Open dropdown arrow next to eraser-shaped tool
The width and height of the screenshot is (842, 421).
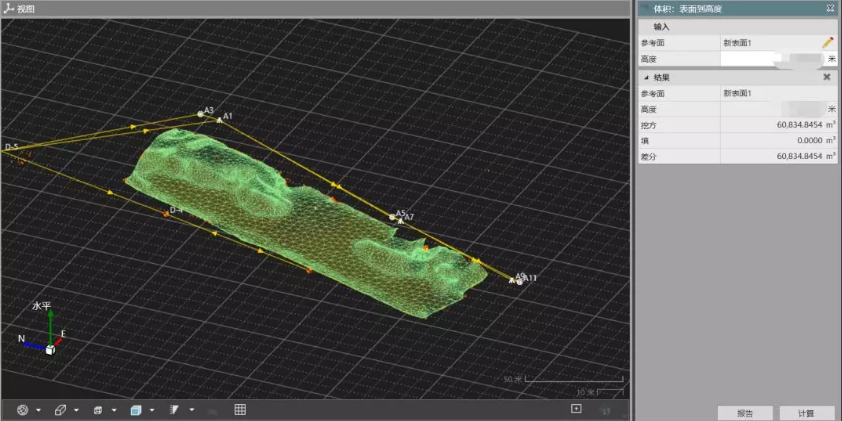point(76,410)
